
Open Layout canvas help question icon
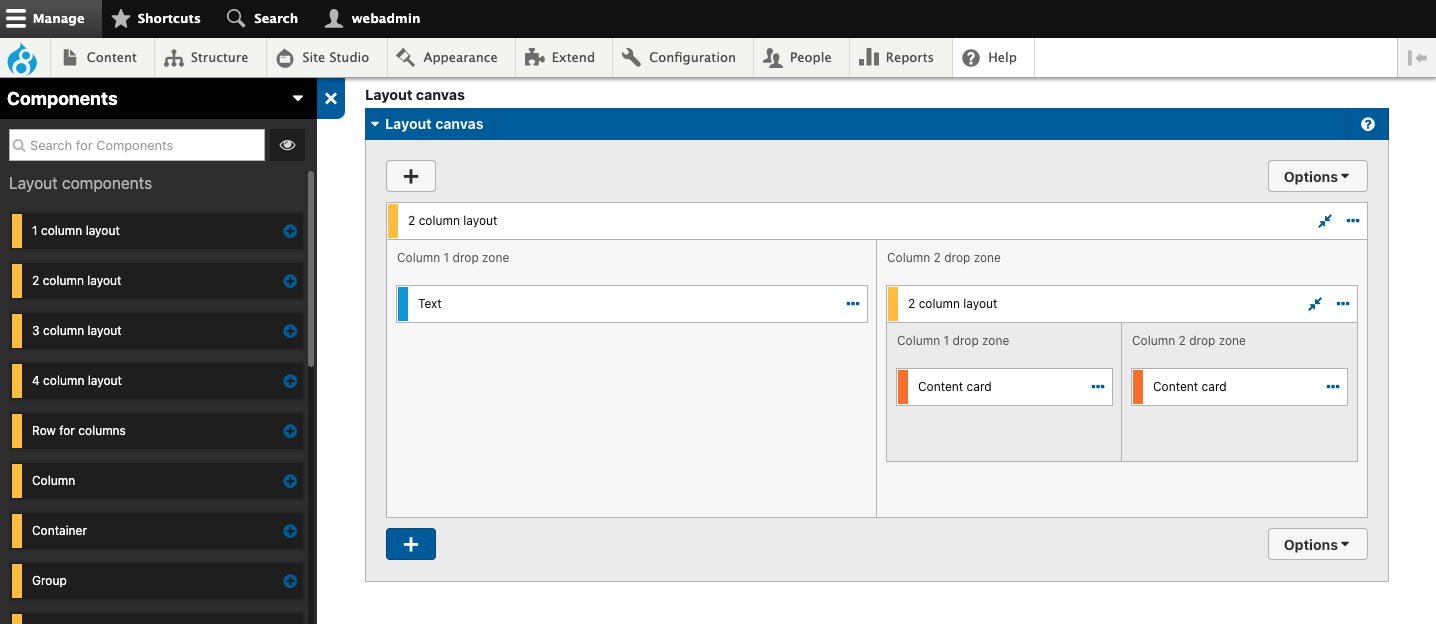coord(1368,125)
